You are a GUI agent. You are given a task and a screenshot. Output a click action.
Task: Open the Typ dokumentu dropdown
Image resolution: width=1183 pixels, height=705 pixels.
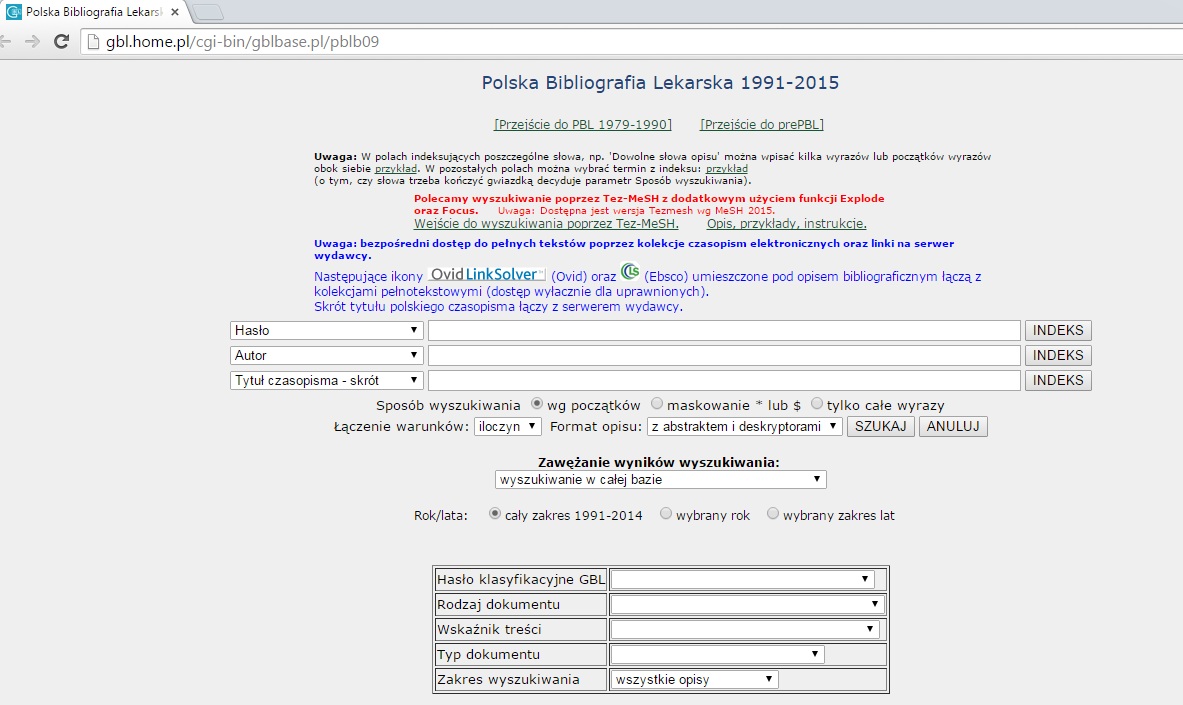pos(717,654)
